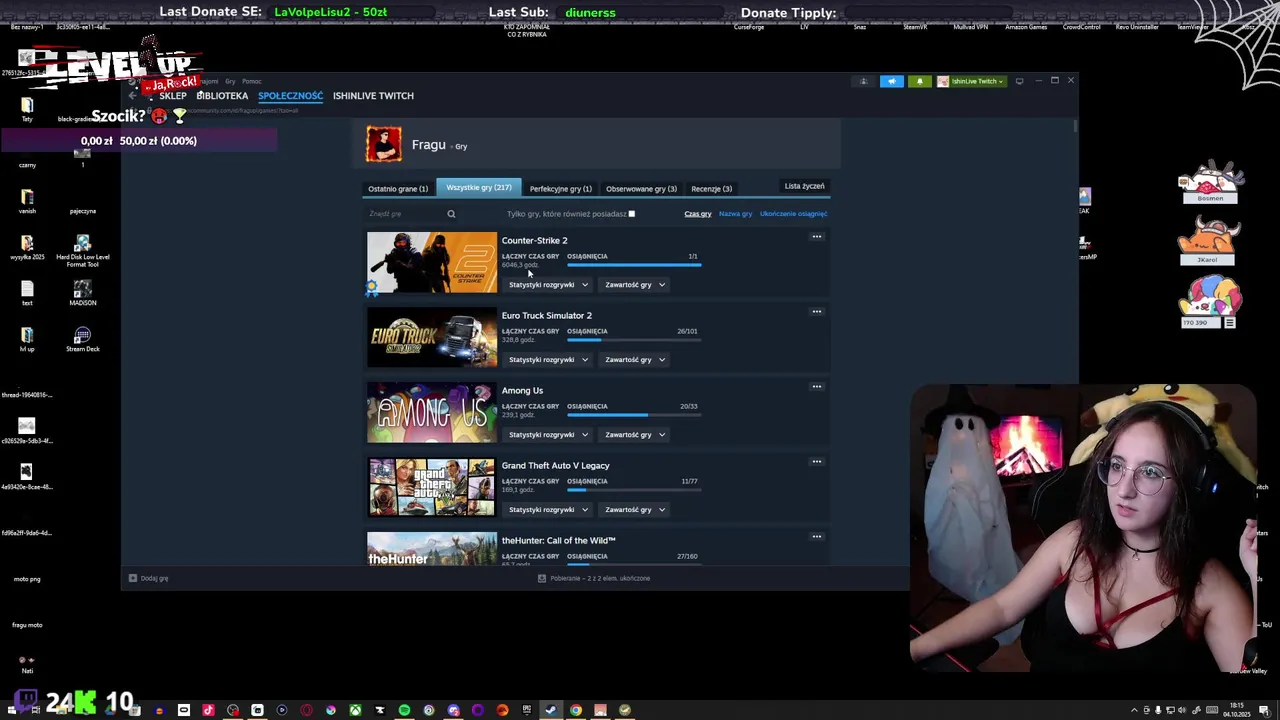Image resolution: width=1280 pixels, height=720 pixels.
Task: Open Stream Deck desktop shortcut
Action: pos(82,340)
